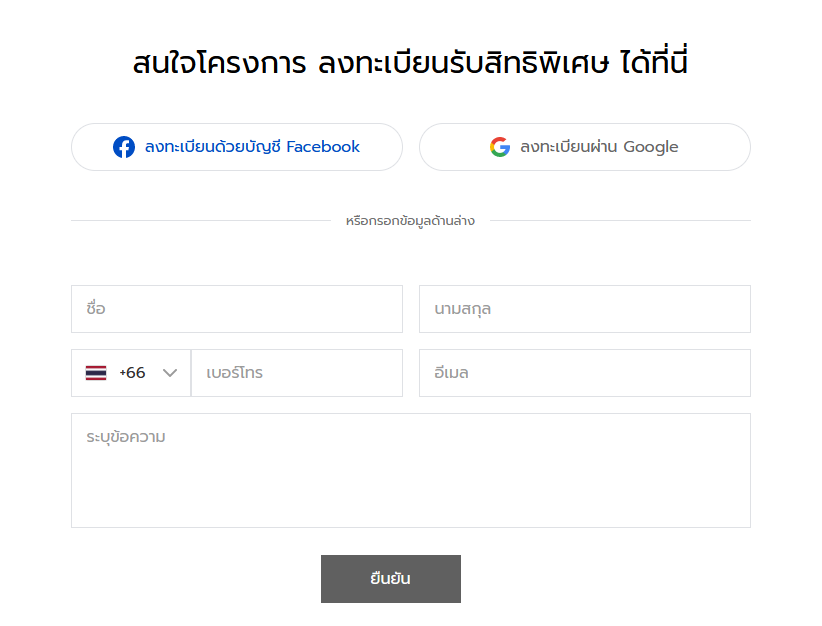Click the +66 dial code text
Image resolution: width=822 pixels, height=626 pixels.
click(132, 373)
